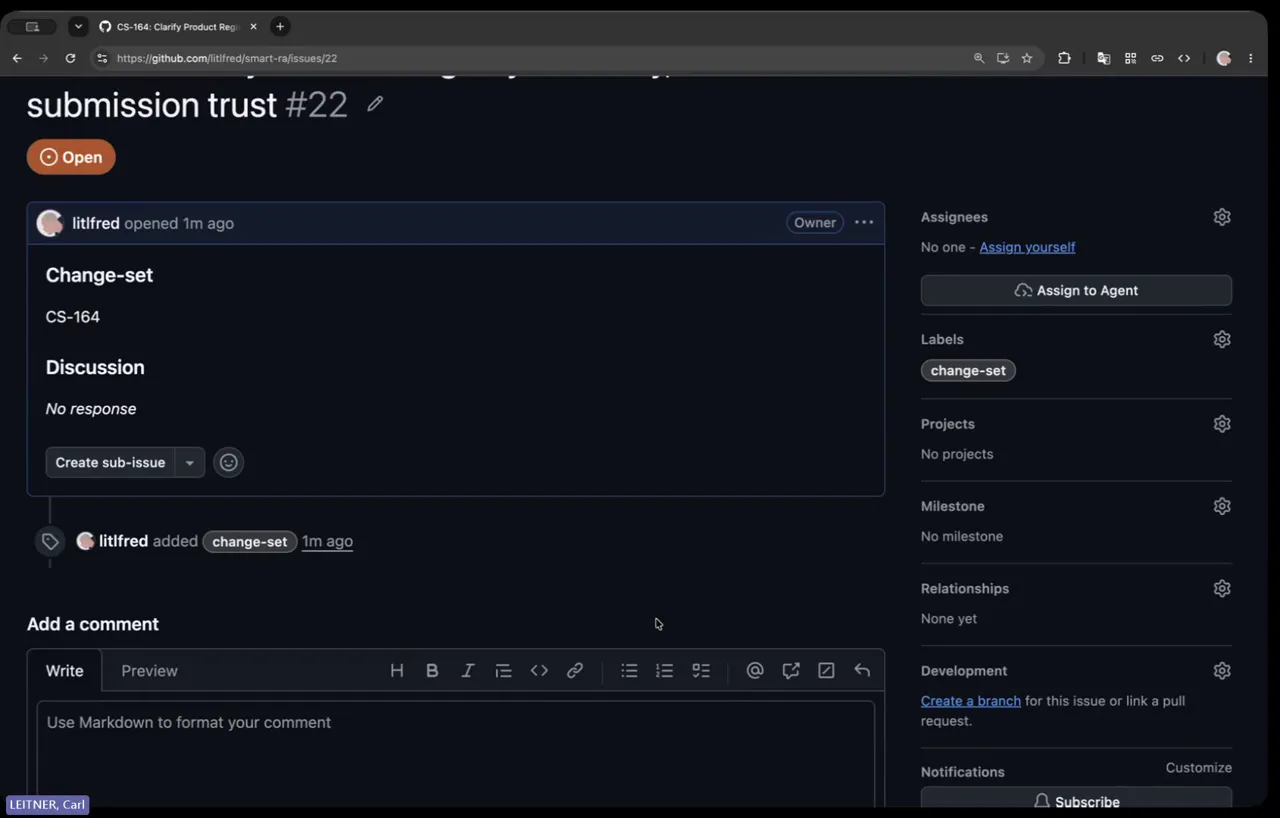Click the Open status badge
Screen dimensions: 1280x818
click(71, 157)
